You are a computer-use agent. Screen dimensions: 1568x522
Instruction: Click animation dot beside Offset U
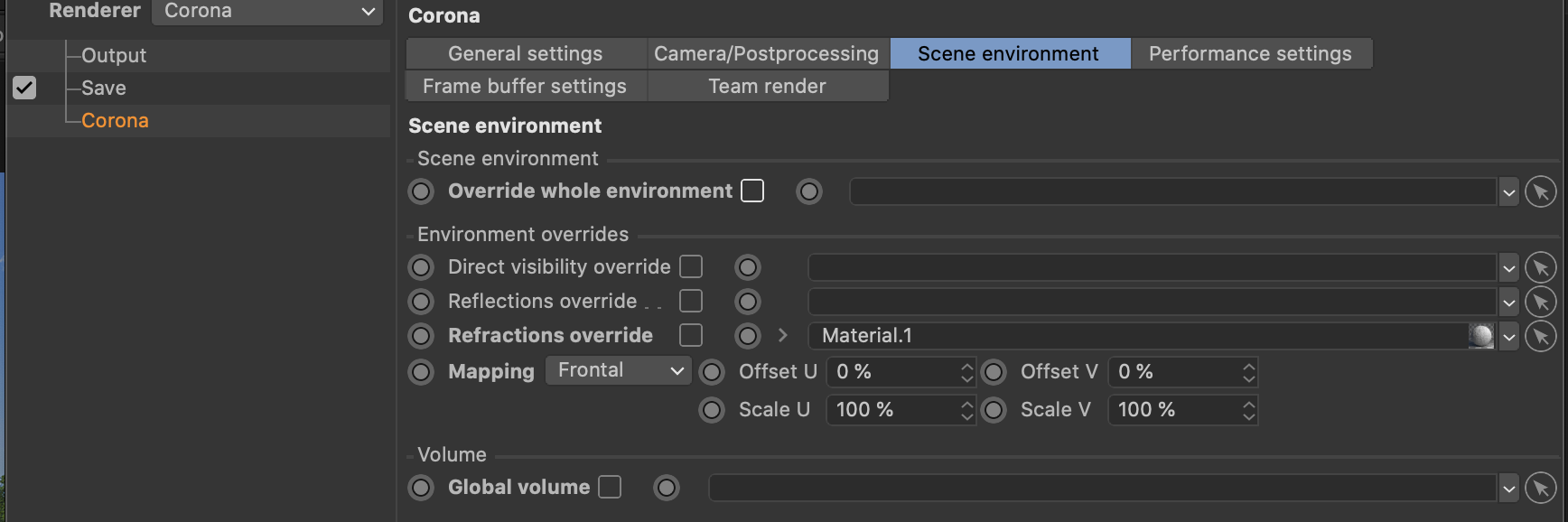(712, 372)
